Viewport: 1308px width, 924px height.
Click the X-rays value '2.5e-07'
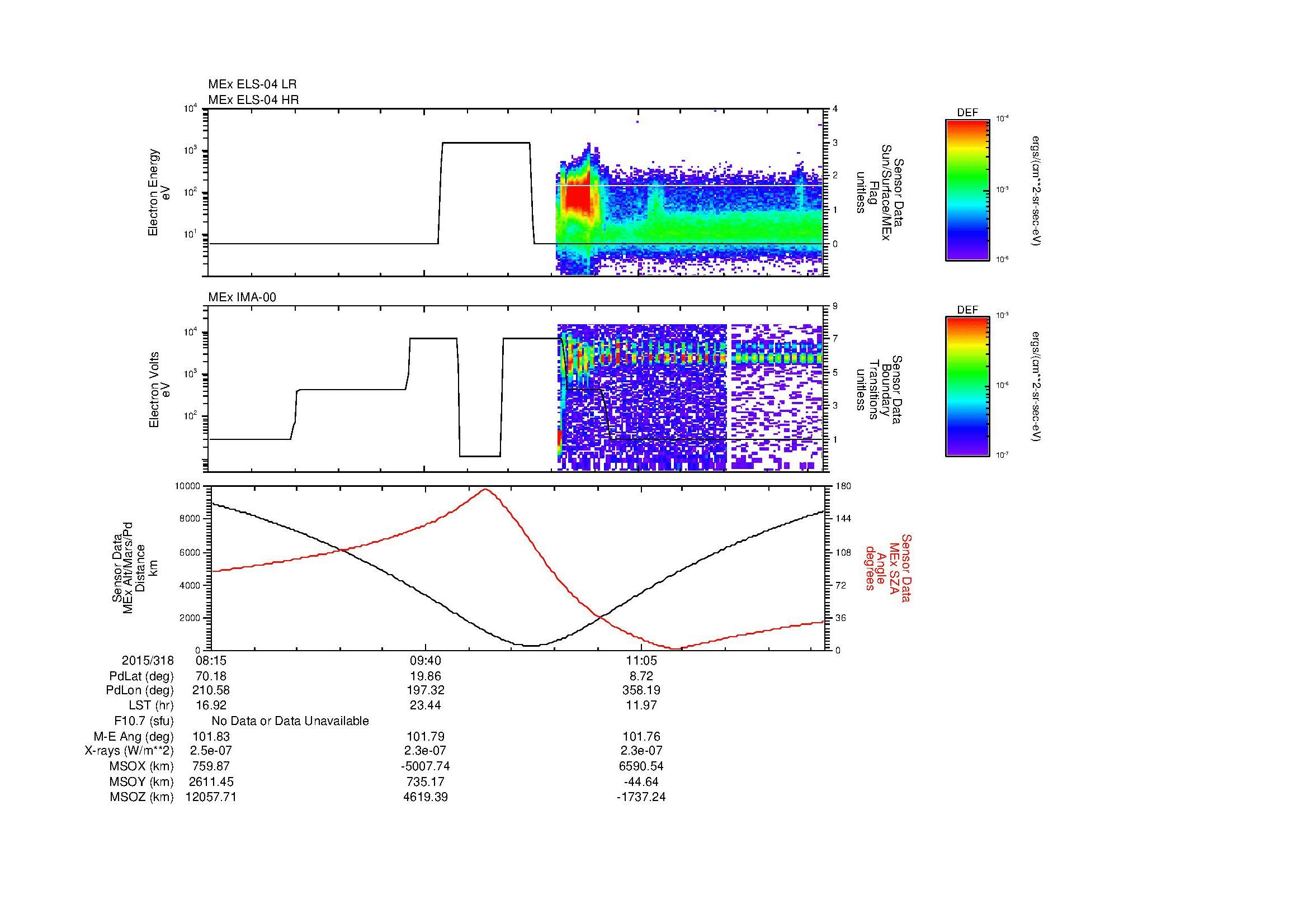211,751
